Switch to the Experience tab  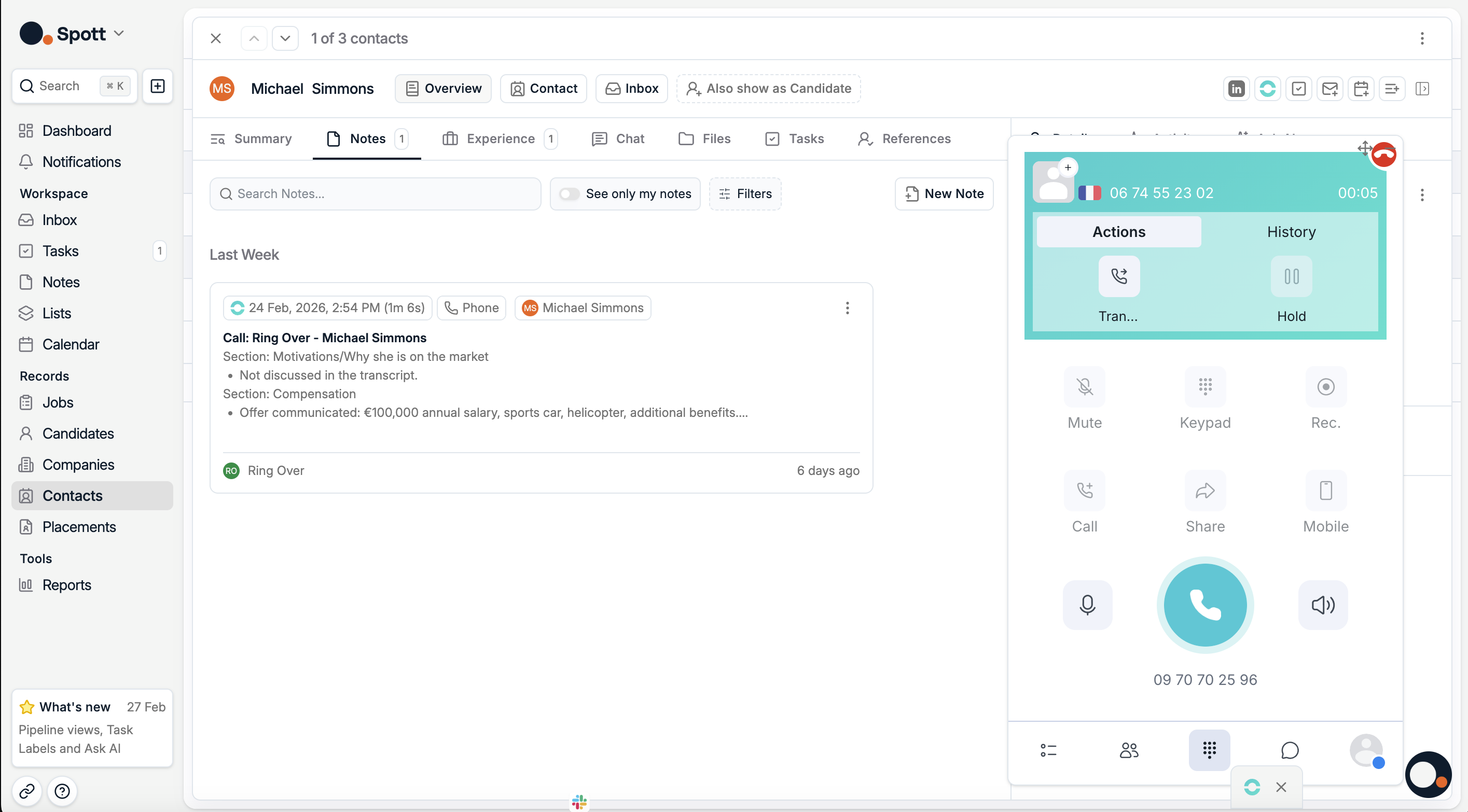coord(499,138)
